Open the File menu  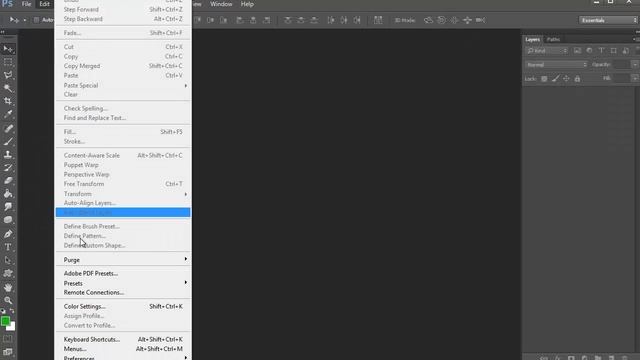[27, 4]
